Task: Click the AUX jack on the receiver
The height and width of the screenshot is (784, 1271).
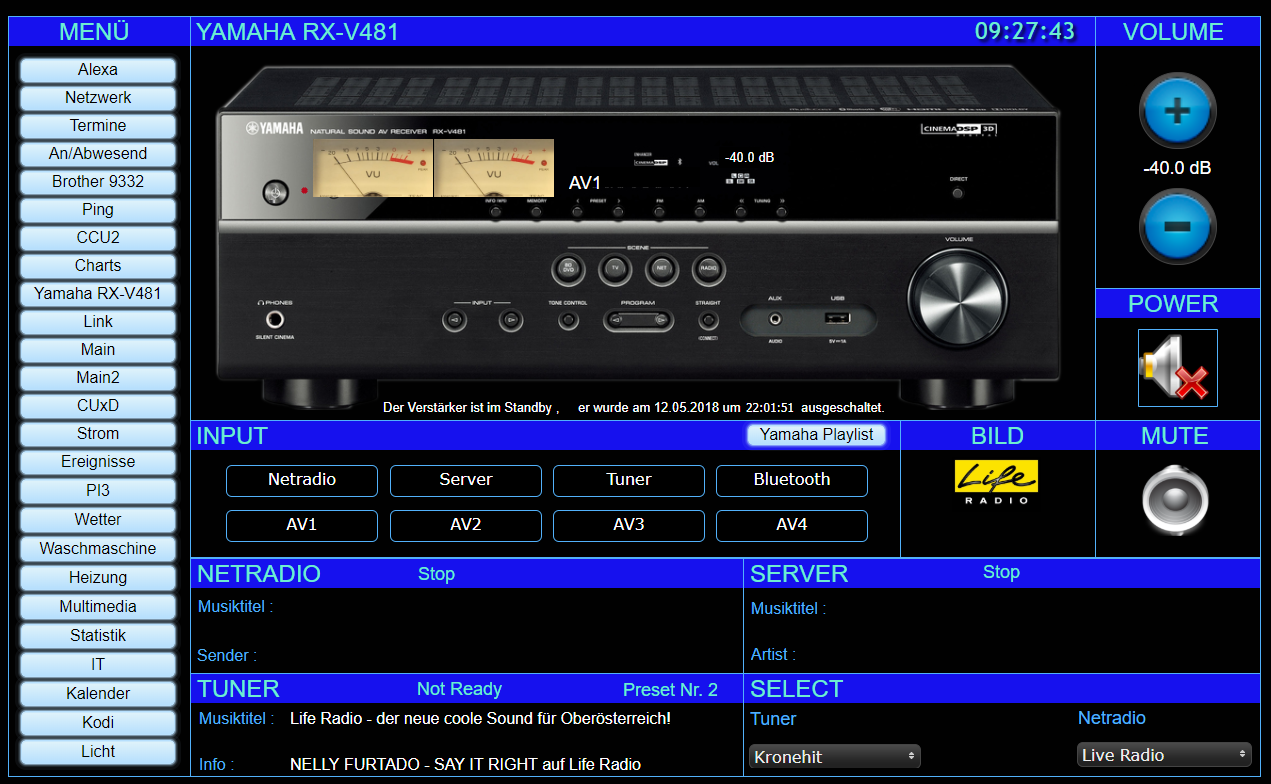Action: (774, 319)
